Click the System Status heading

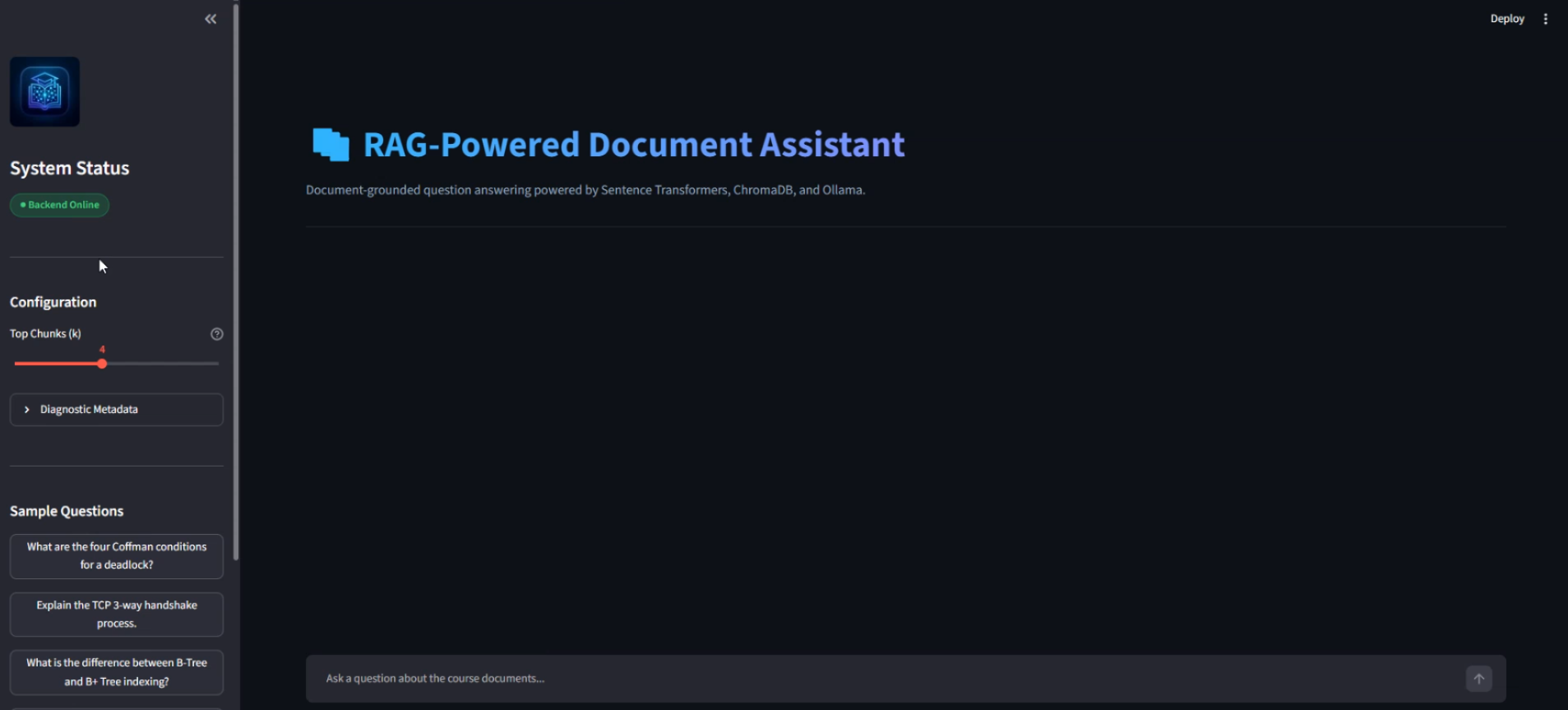[70, 168]
